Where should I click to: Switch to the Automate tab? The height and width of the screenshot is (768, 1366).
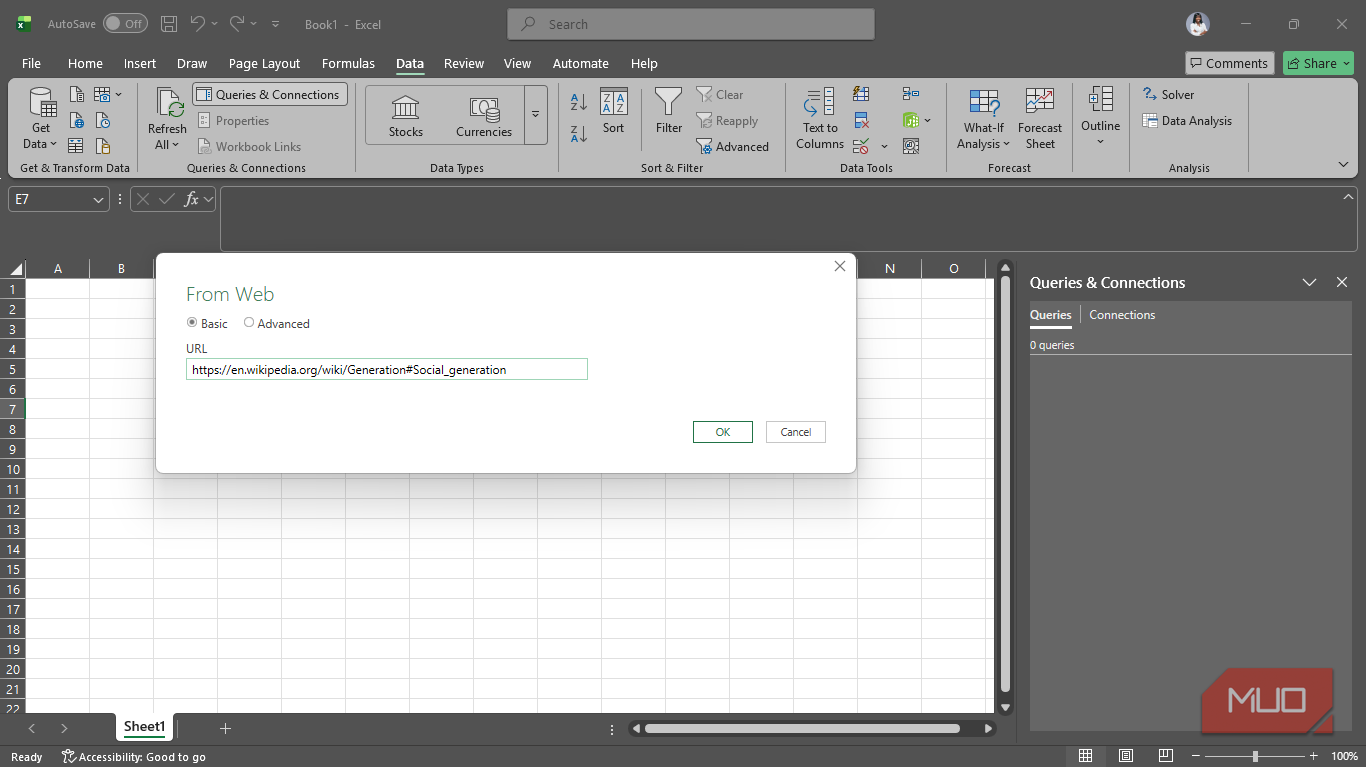[x=581, y=63]
